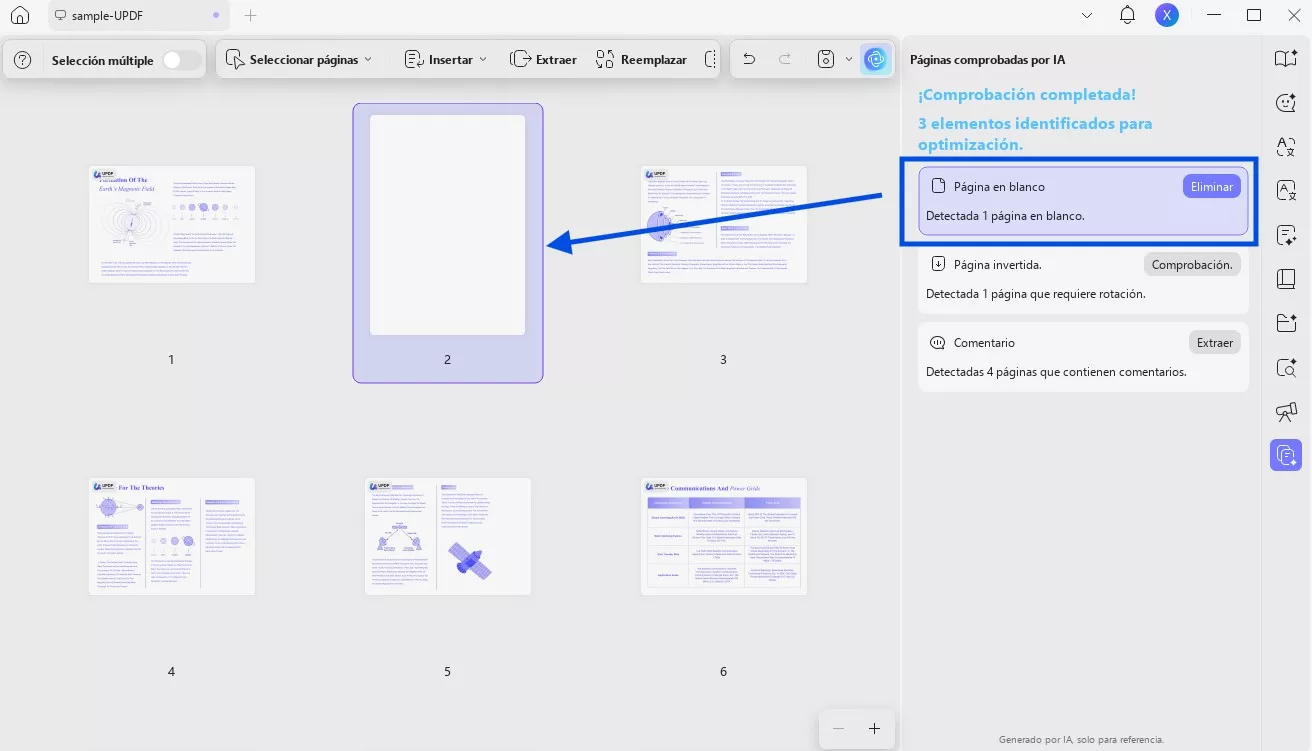
Task: Select page 5 thumbnail
Action: coord(448,537)
